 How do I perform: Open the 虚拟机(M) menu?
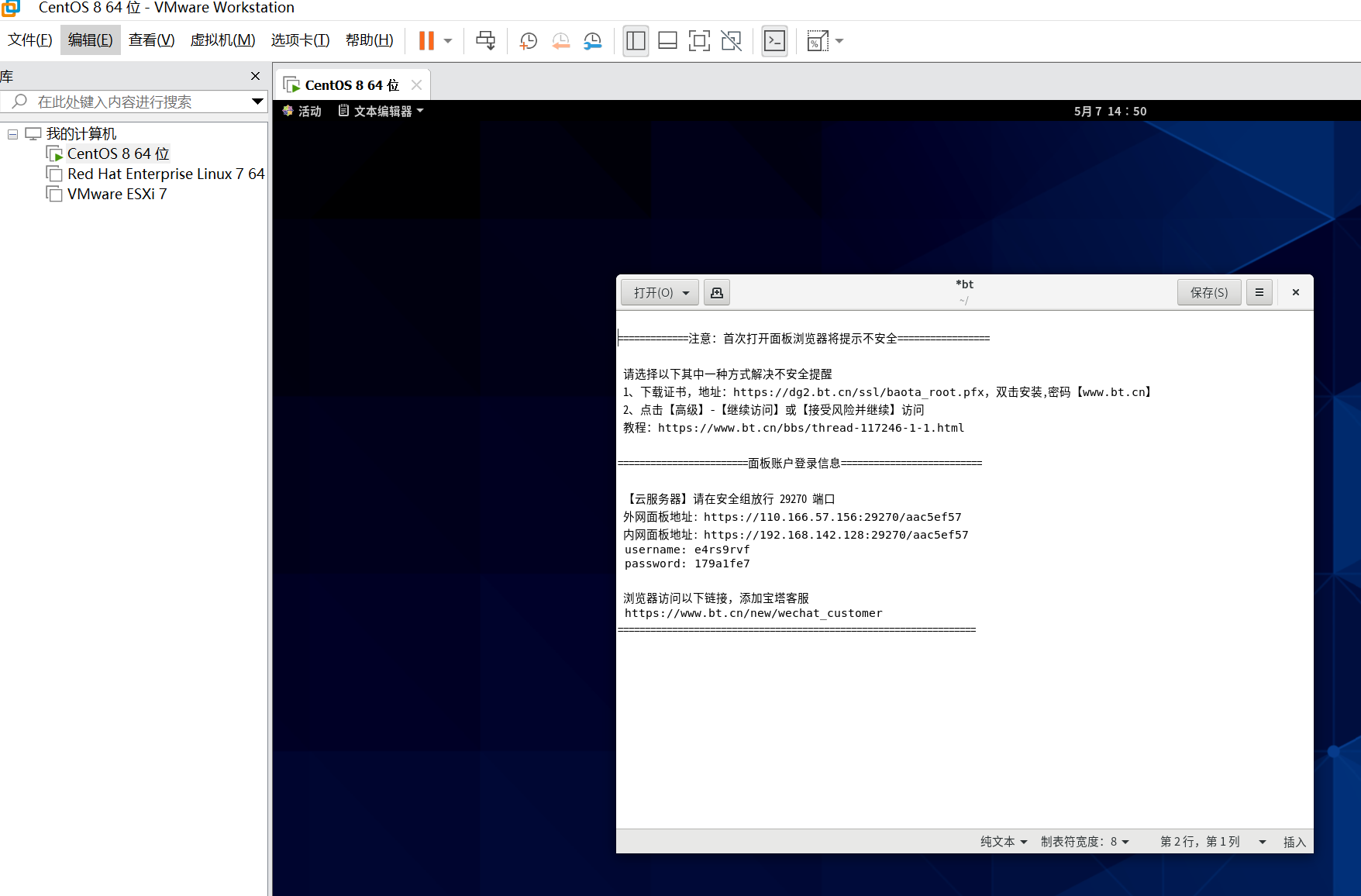point(222,40)
